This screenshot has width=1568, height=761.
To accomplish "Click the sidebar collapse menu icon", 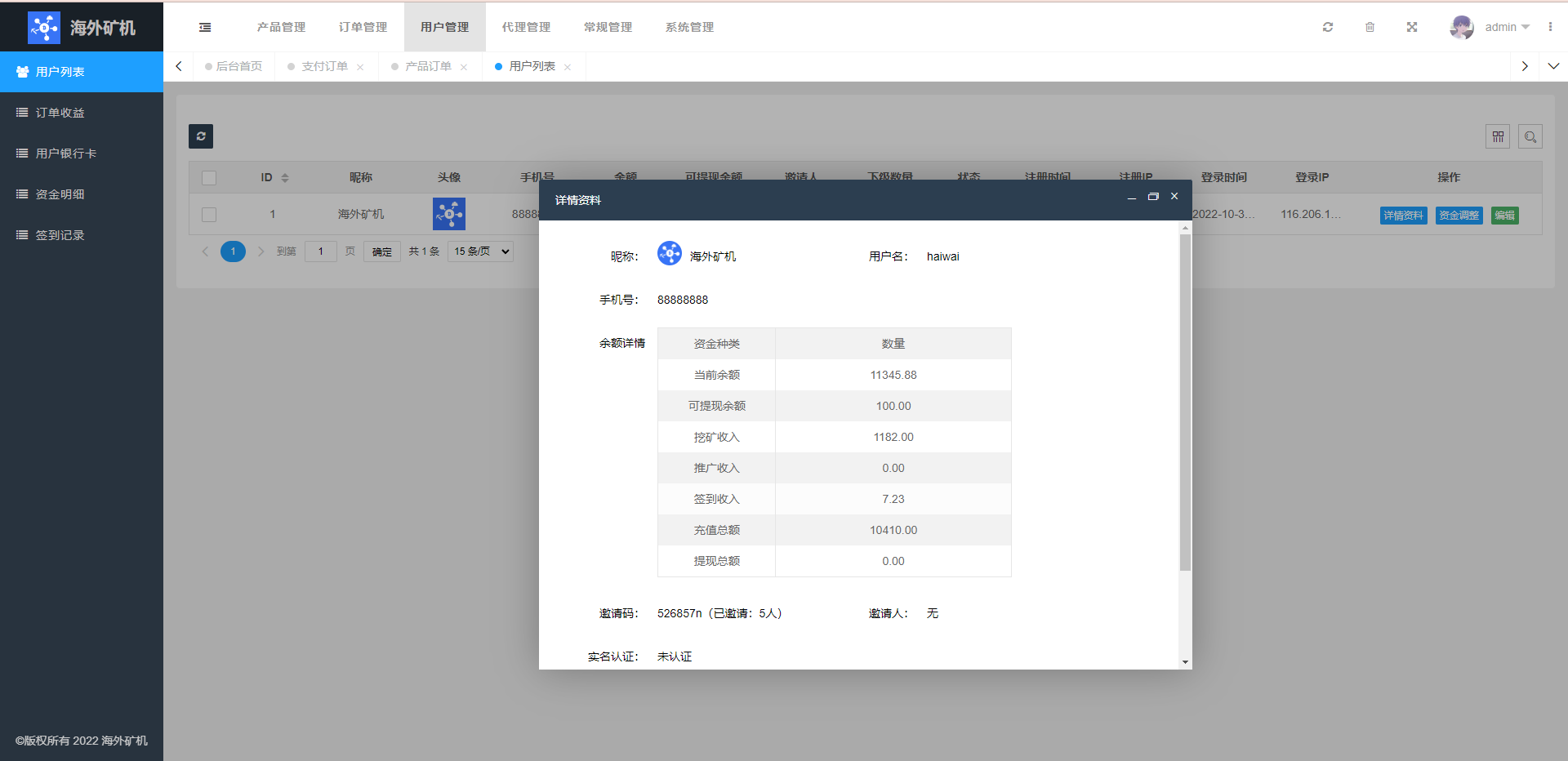I will [x=205, y=27].
